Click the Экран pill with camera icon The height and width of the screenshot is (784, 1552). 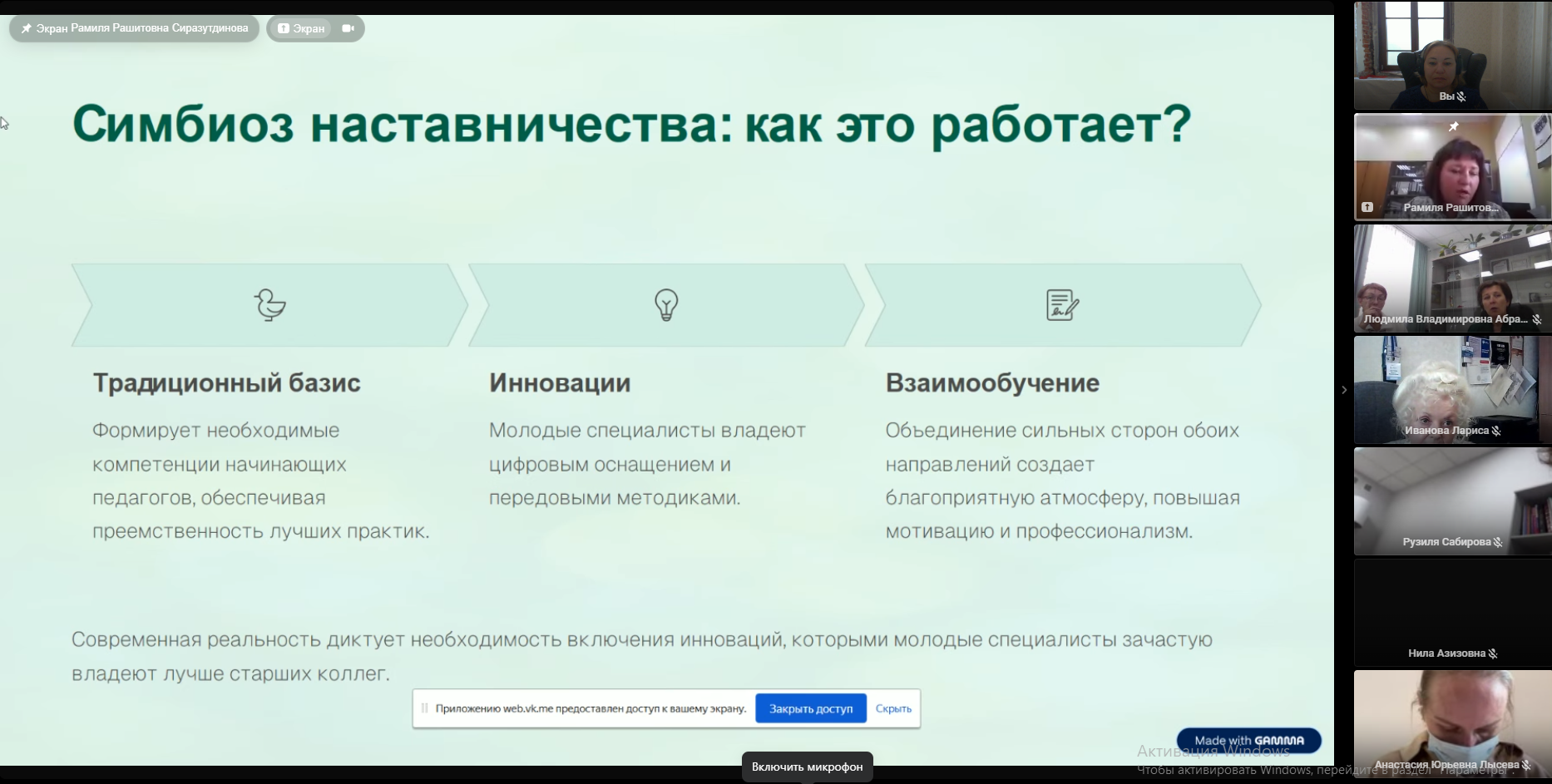click(315, 28)
